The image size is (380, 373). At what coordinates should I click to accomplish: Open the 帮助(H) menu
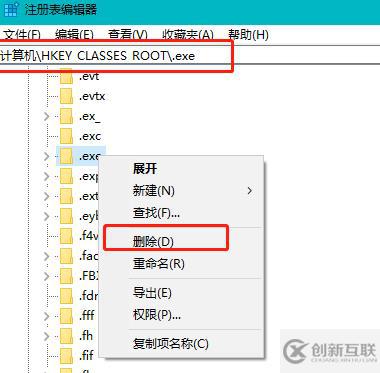pyautogui.click(x=248, y=34)
